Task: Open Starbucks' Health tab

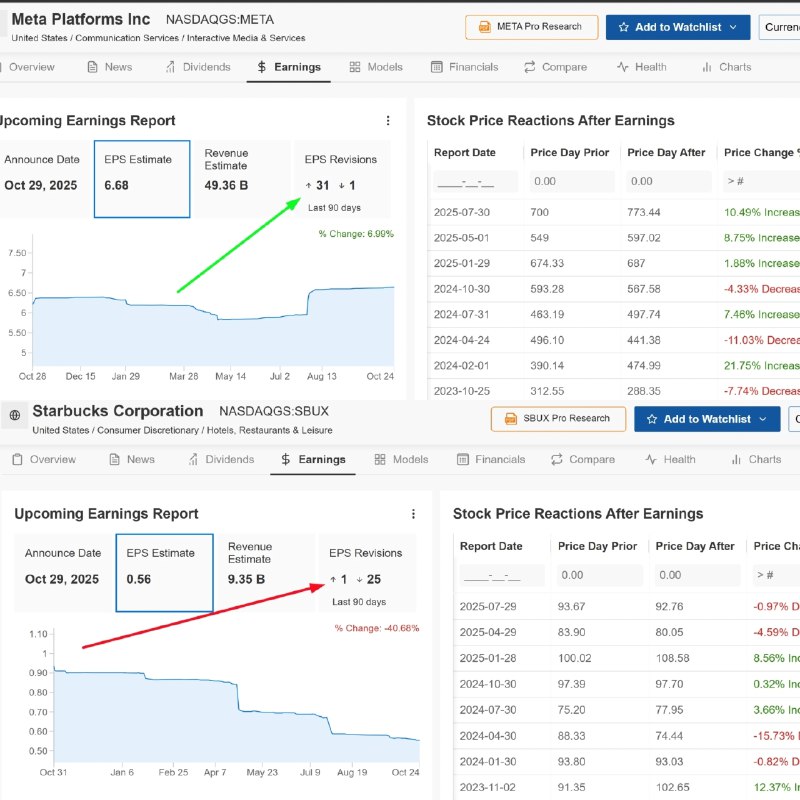Action: click(670, 460)
